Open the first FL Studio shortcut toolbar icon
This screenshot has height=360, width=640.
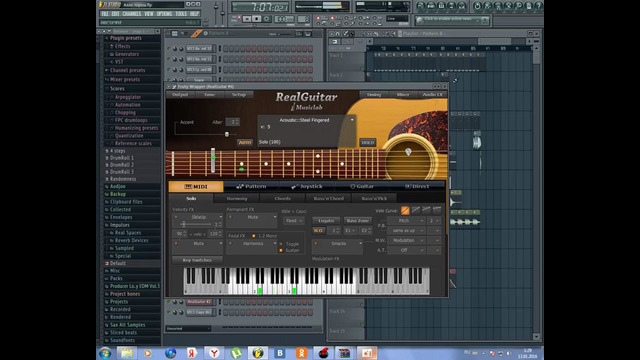click(x=420, y=6)
